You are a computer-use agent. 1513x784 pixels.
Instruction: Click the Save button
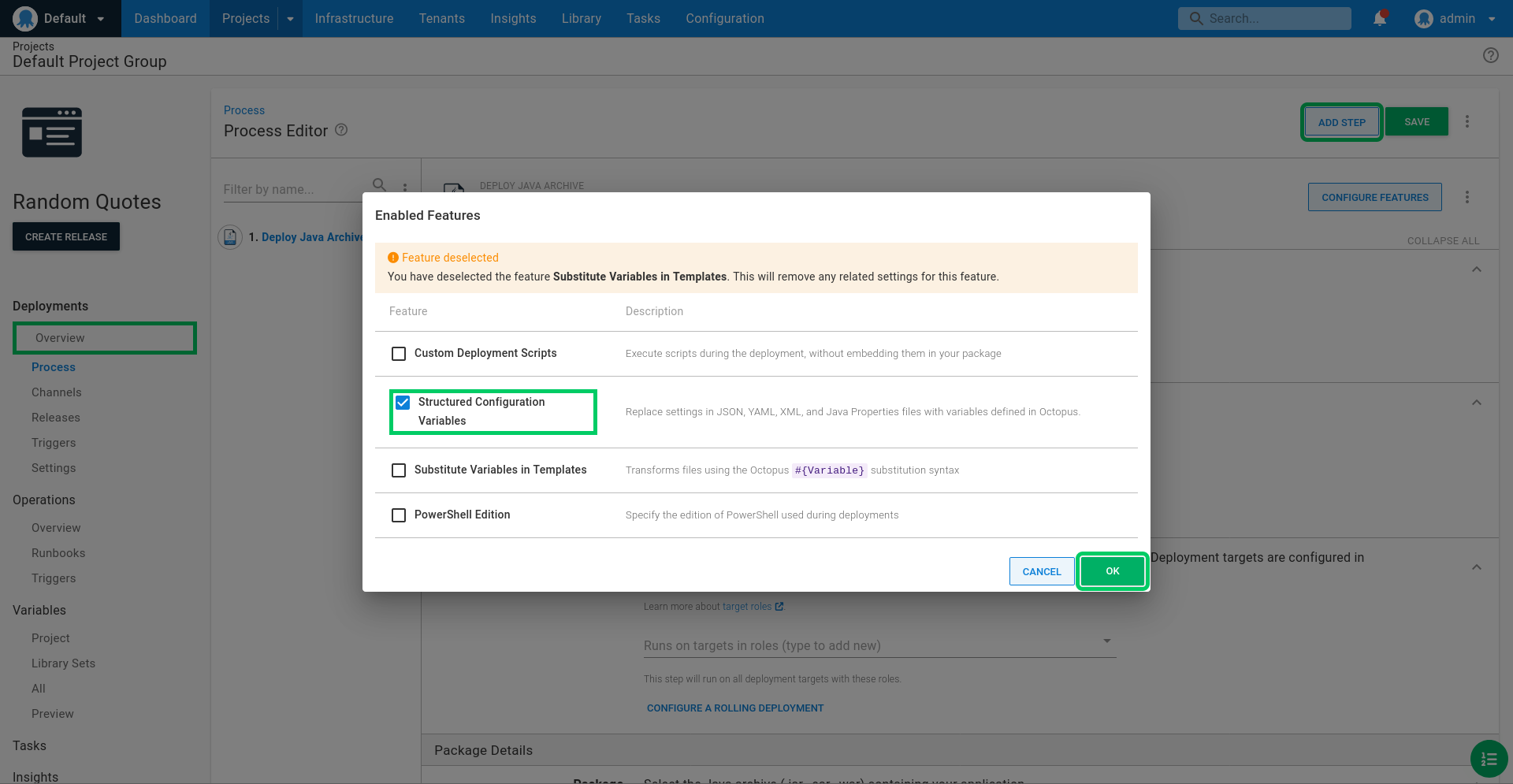pos(1417,121)
